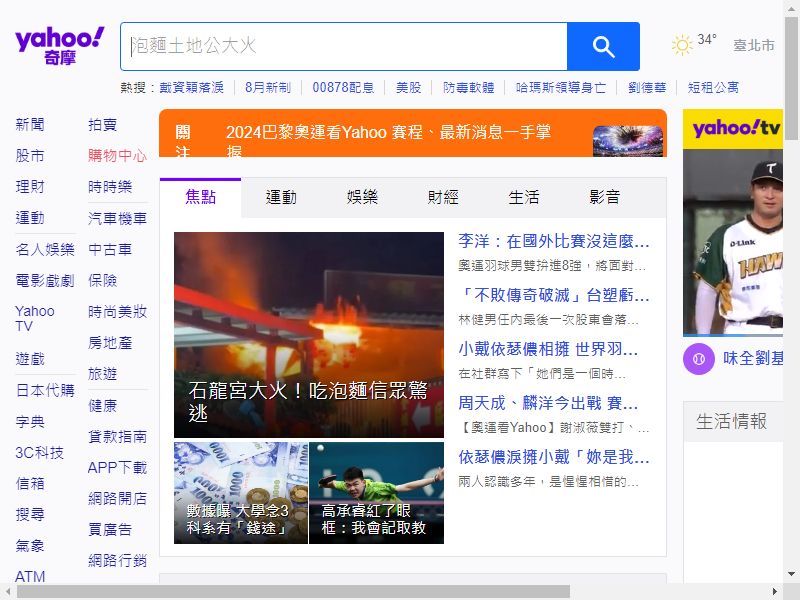Open APP下載 sidebar link
Viewport: 800px width, 600px height.
[x=117, y=468]
